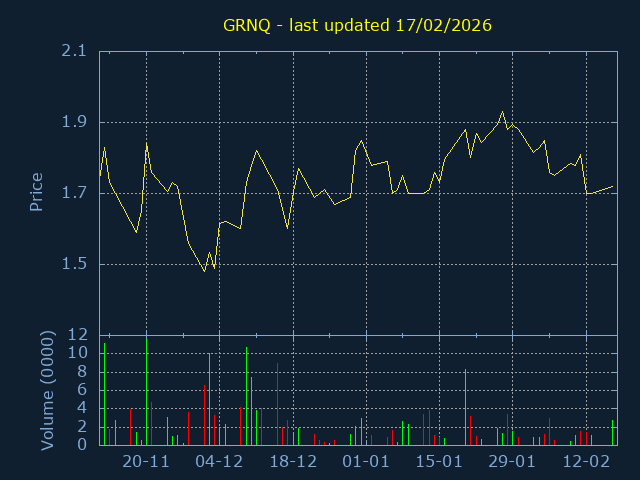The width and height of the screenshot is (640, 480).
Task: Click the chart title GRNQ last updated text
Action: [x=357, y=24]
